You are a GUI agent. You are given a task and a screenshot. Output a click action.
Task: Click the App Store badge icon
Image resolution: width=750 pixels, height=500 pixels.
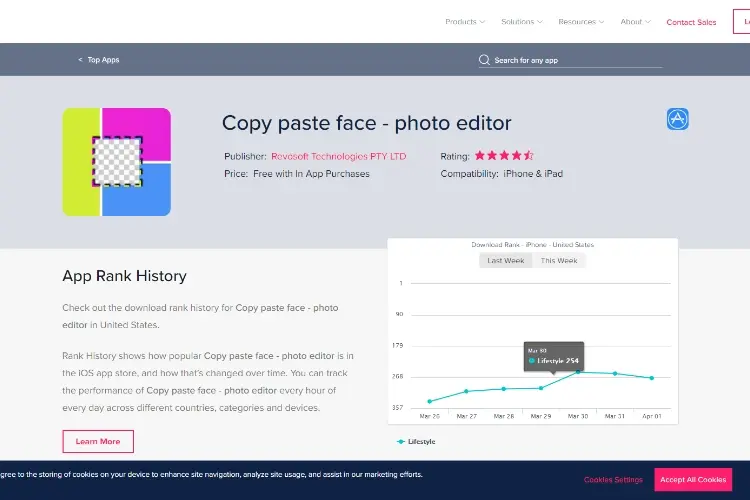point(678,119)
